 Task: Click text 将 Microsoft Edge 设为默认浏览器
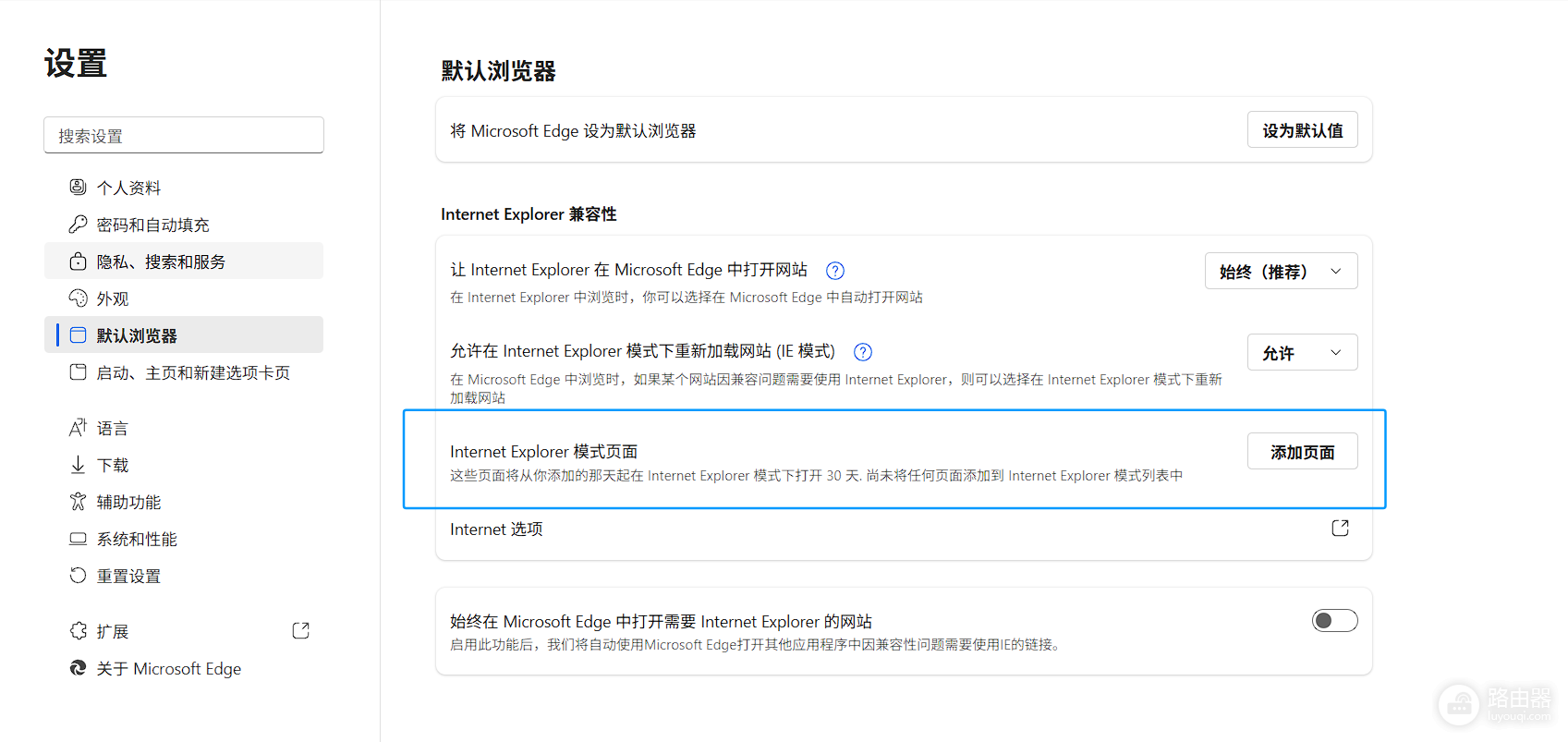[x=573, y=131]
